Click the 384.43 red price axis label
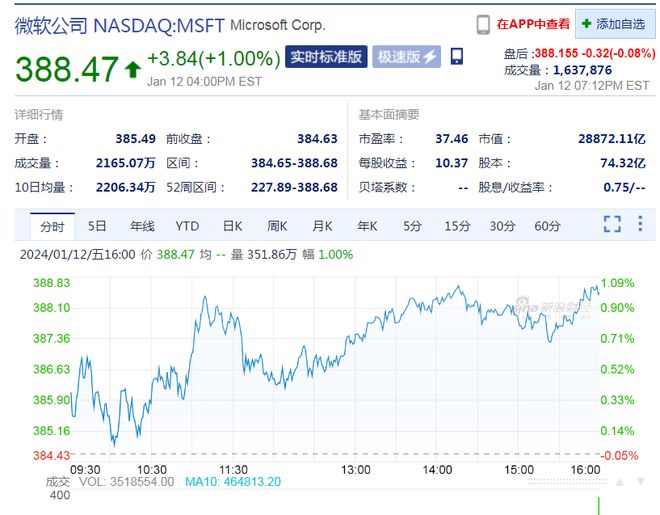Viewport: 660px width, 515px height. point(51,456)
